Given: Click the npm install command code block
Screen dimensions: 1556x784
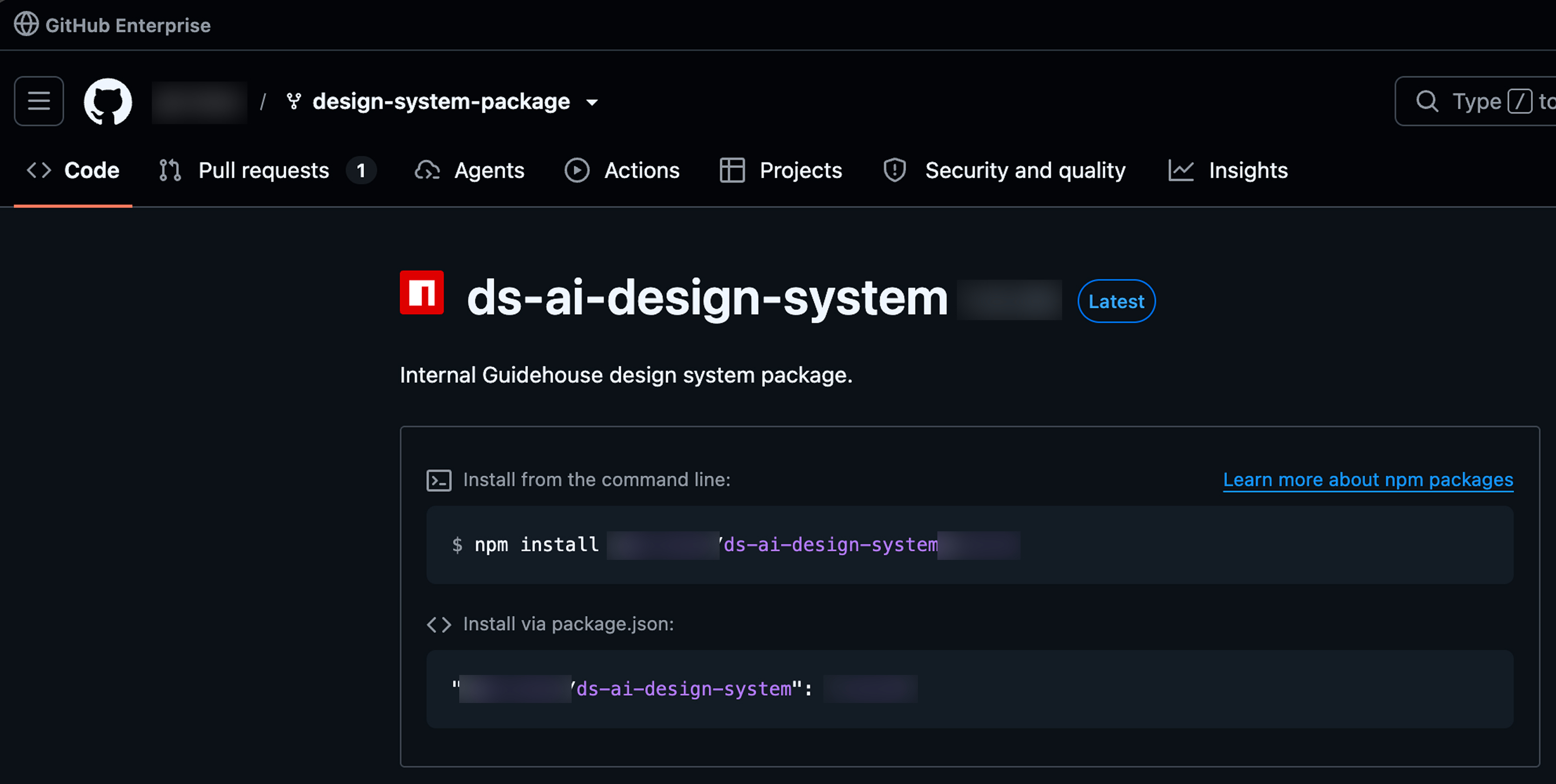Looking at the screenshot, I should click(x=969, y=545).
